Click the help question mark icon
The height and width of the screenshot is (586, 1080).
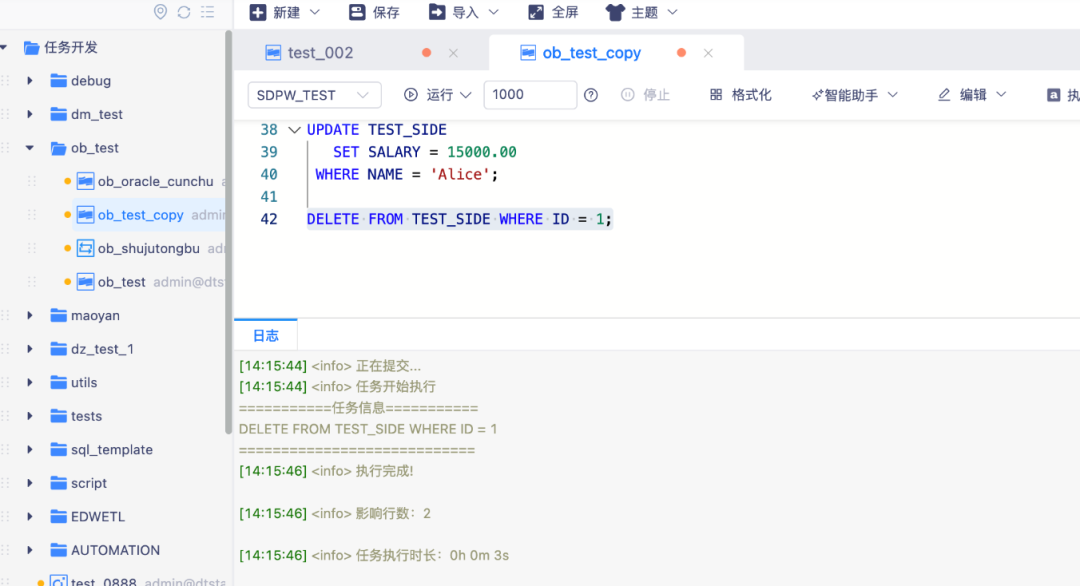[591, 95]
